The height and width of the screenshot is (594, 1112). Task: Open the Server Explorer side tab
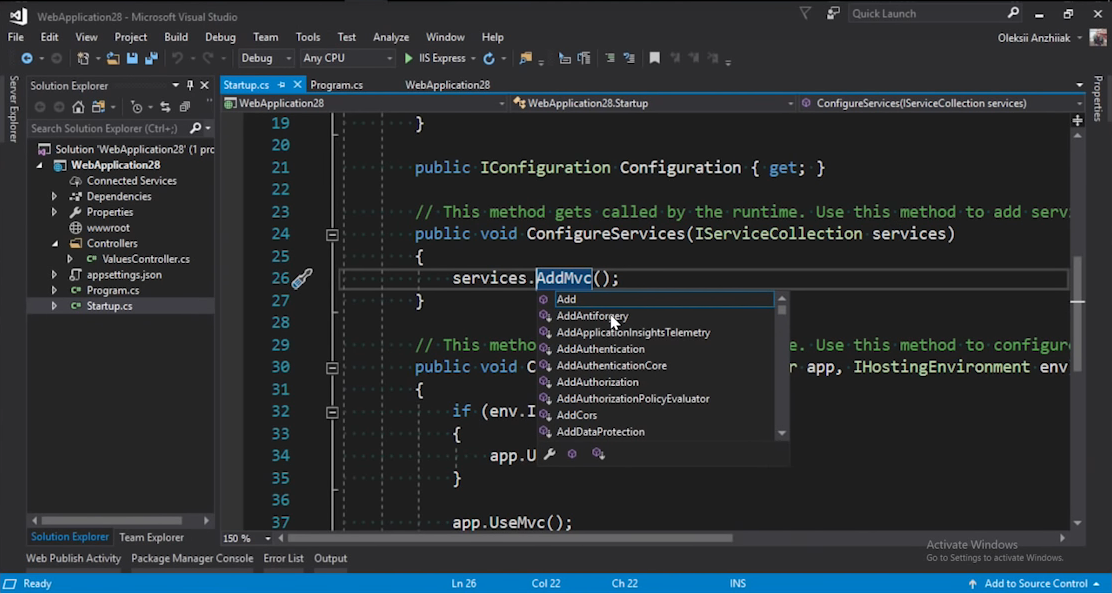tap(13, 108)
